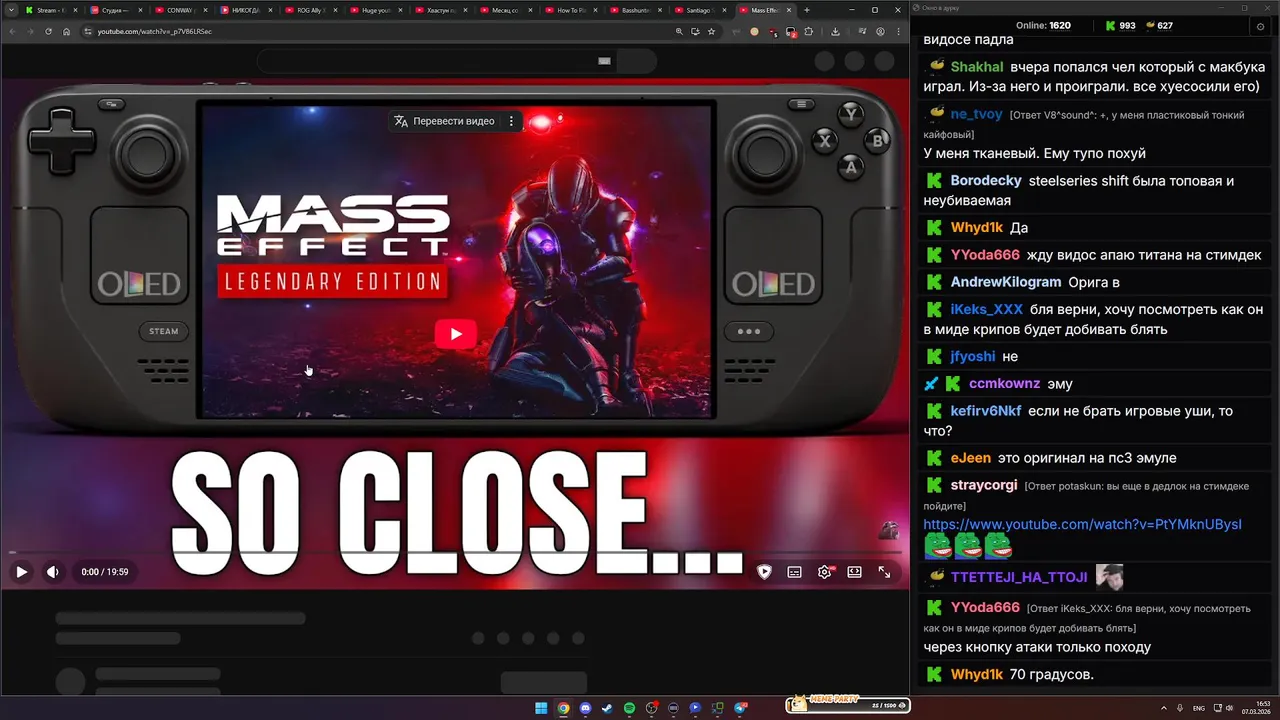Open Chrome from the taskbar
This screenshot has height=720, width=1280.
click(563, 708)
